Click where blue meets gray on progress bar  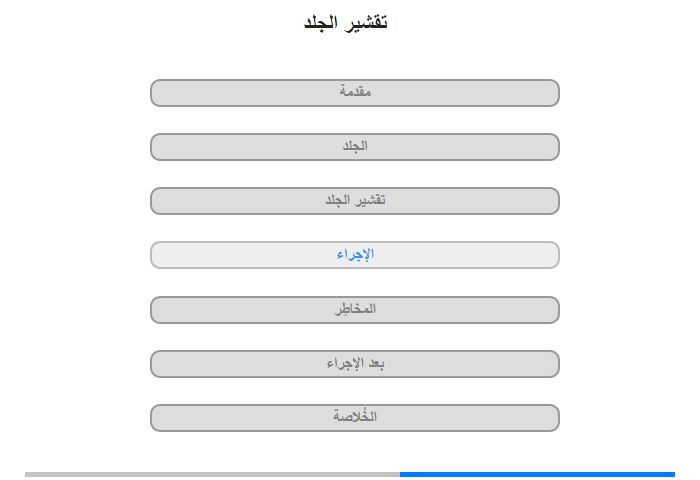[400, 474]
